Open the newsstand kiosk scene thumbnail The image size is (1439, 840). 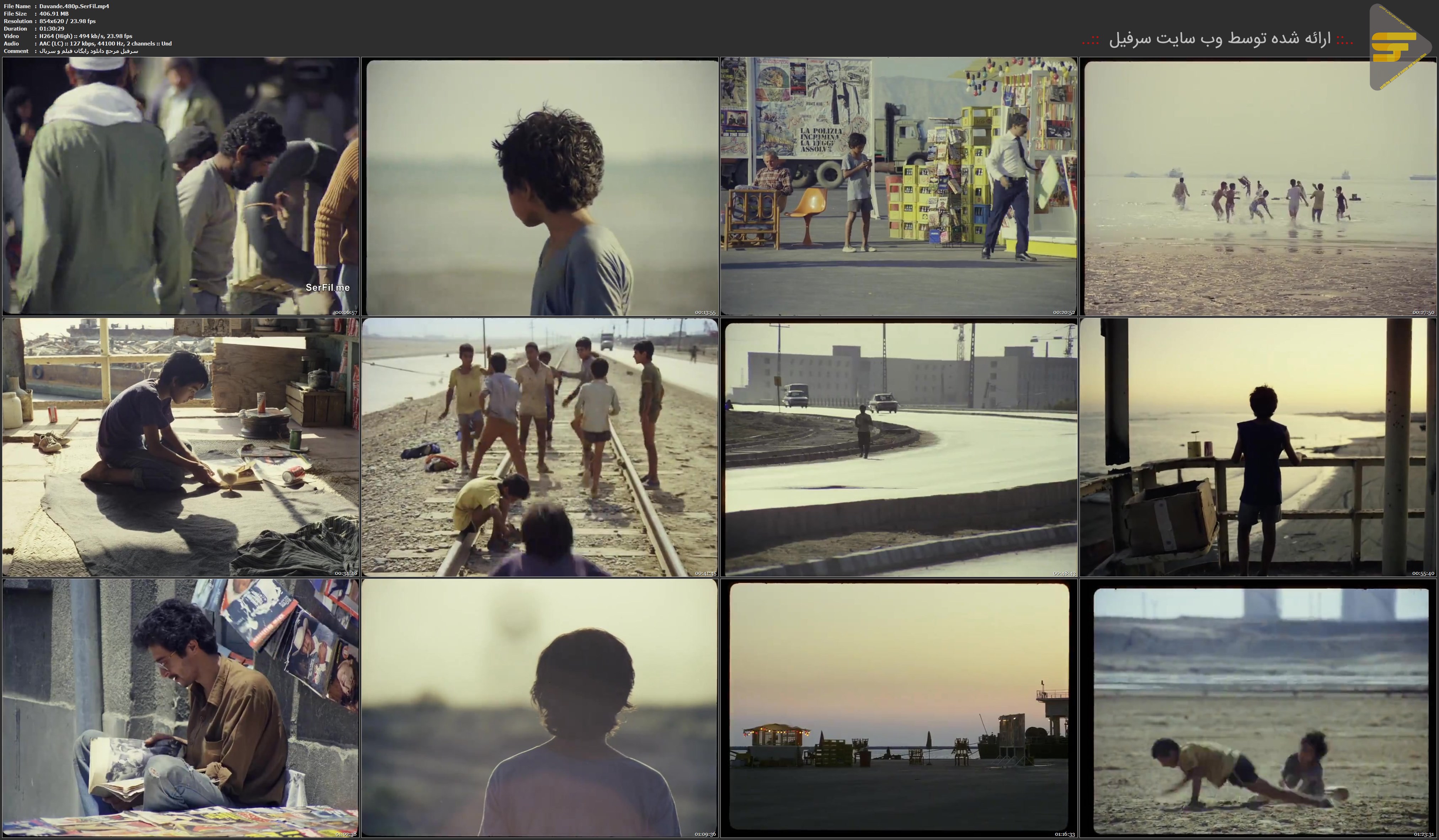click(898, 186)
